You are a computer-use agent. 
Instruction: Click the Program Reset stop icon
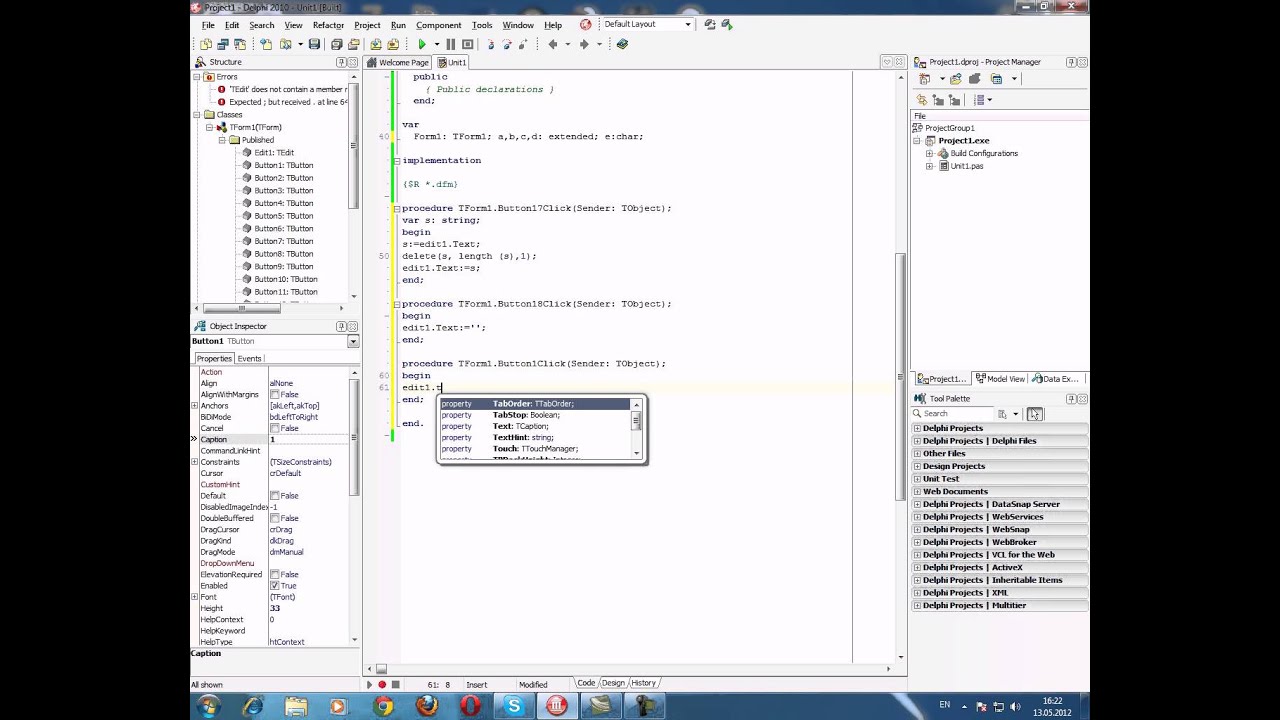[467, 44]
